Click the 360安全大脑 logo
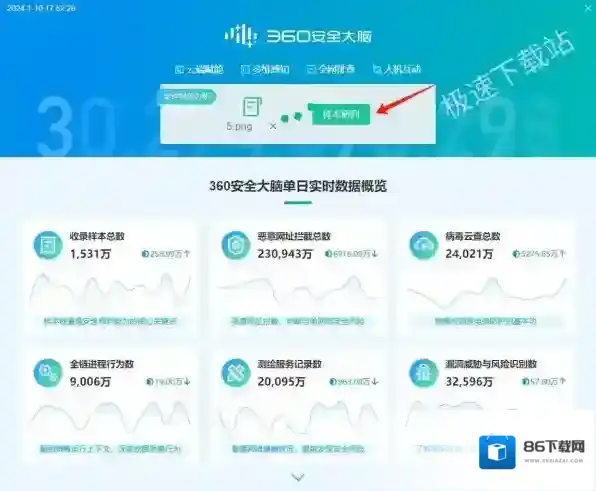 click(x=298, y=36)
